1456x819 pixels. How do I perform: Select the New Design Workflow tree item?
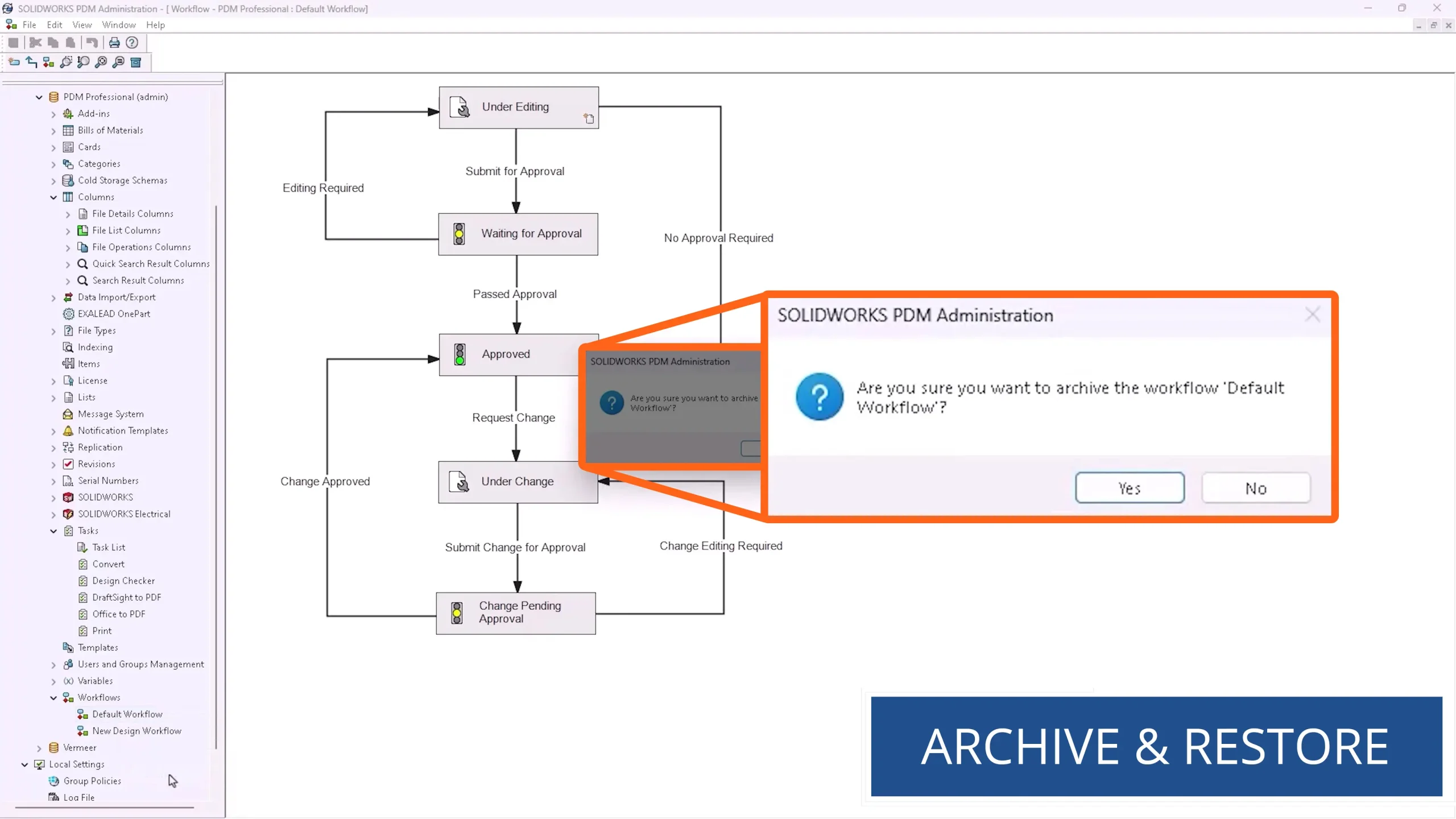(136, 731)
